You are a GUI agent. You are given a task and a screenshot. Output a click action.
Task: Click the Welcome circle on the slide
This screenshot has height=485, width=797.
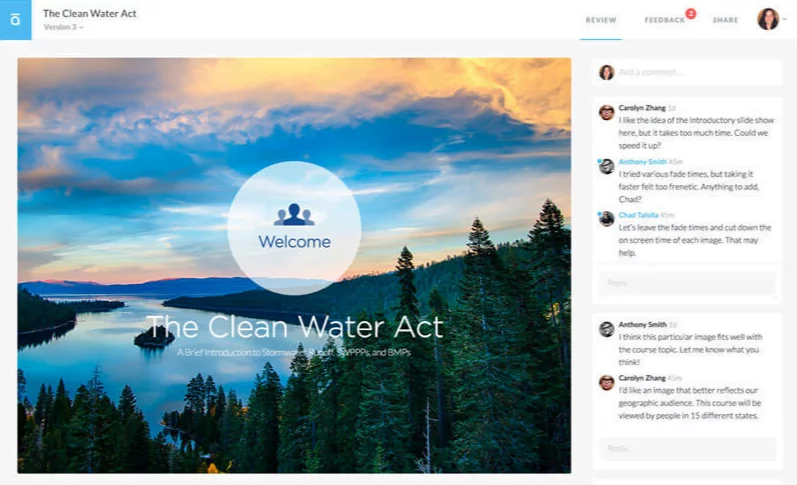(294, 228)
